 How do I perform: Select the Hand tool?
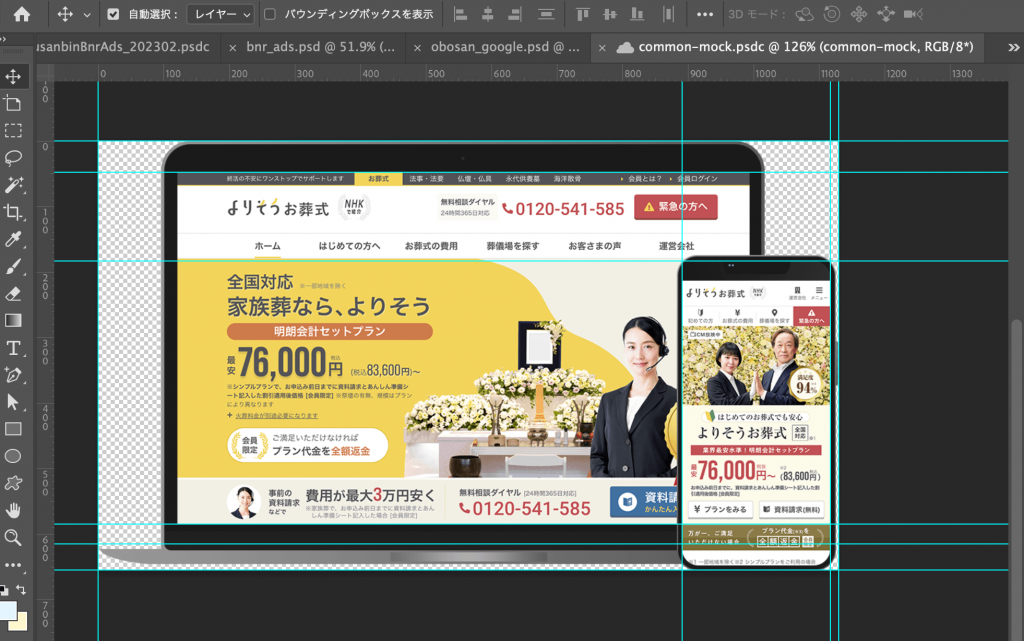(x=13, y=510)
